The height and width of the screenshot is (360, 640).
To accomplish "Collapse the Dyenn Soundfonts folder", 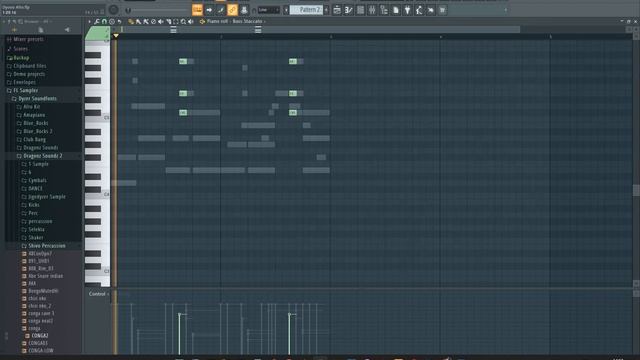I will (37, 99).
